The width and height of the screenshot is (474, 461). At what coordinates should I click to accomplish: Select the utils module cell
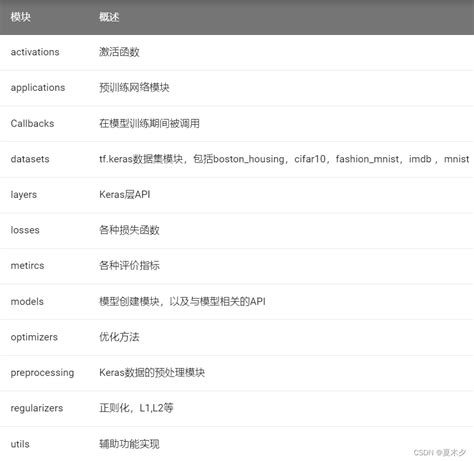click(20, 444)
